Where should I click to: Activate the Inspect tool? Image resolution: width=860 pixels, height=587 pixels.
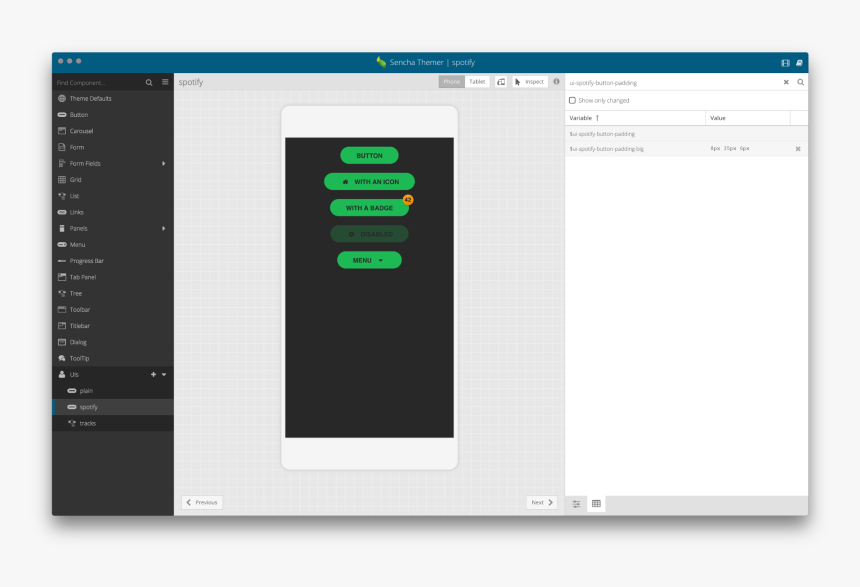(529, 81)
